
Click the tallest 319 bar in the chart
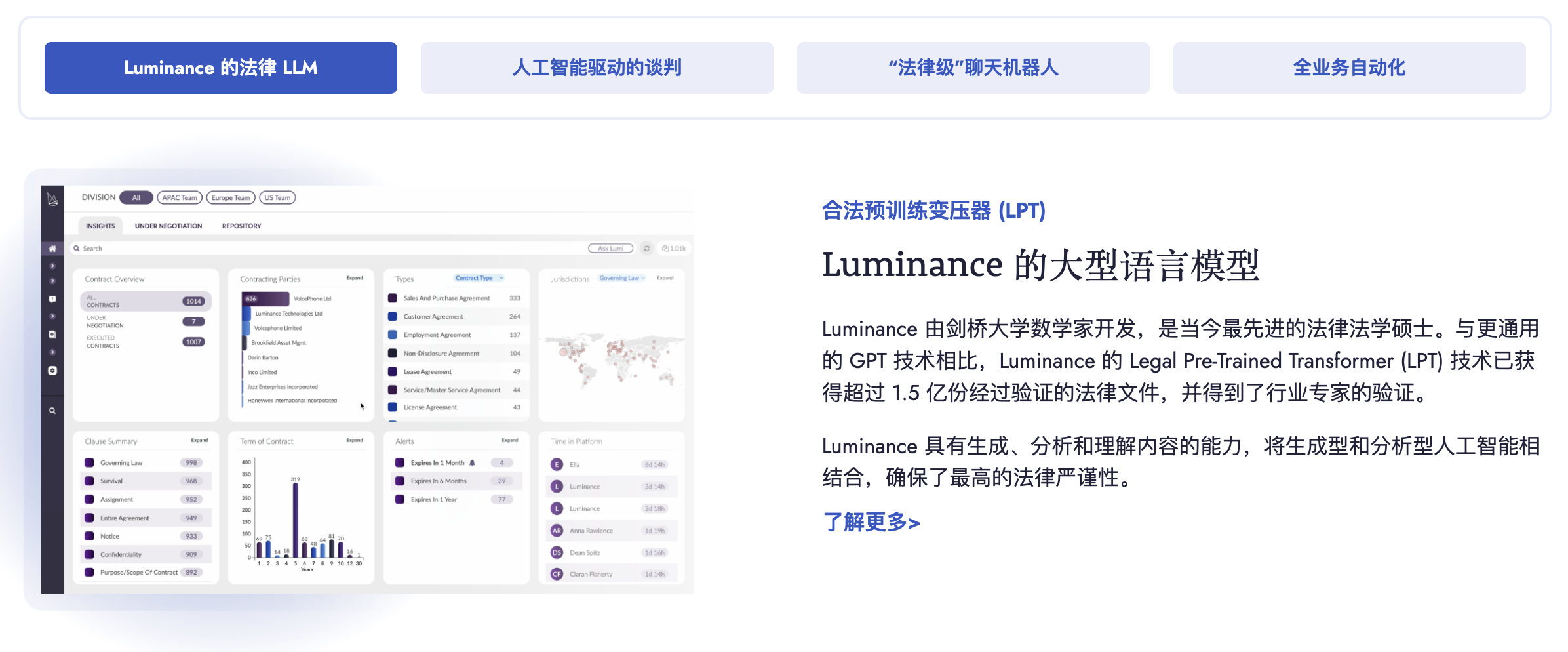click(296, 520)
